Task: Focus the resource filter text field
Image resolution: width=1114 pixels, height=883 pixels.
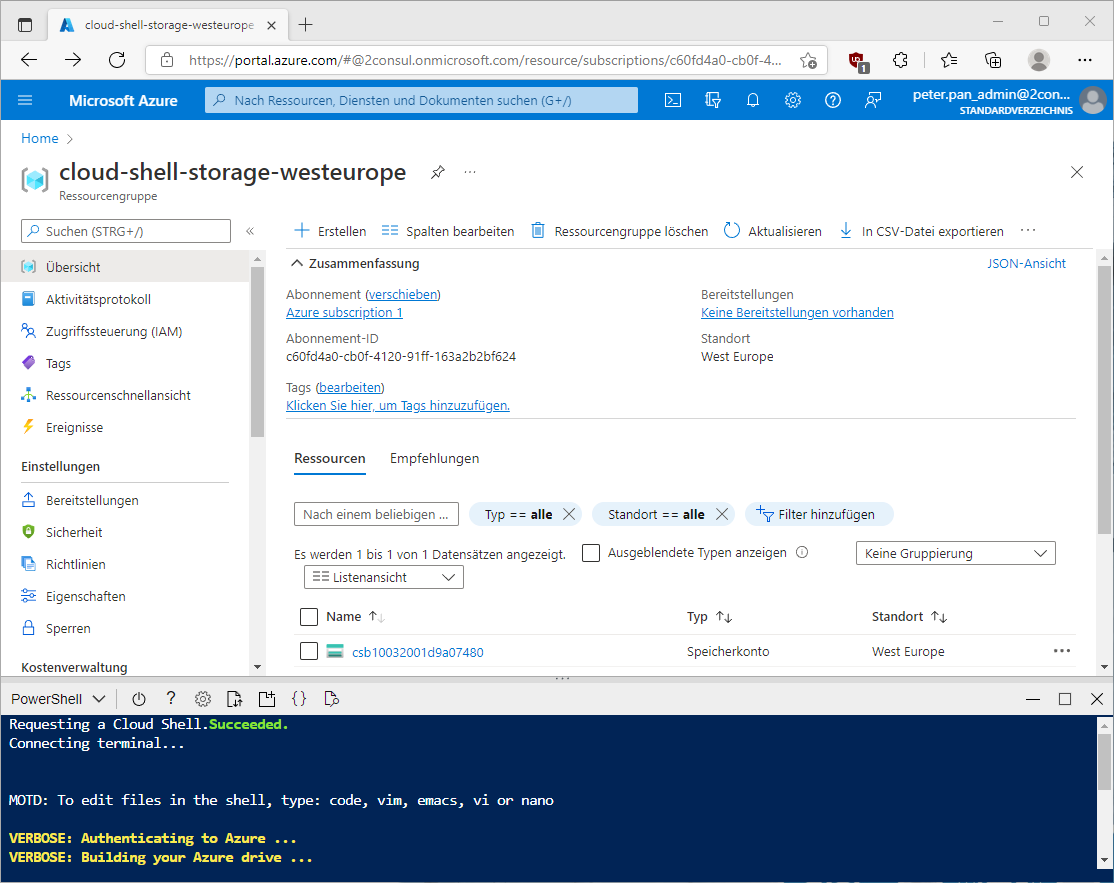Action: coord(377,514)
